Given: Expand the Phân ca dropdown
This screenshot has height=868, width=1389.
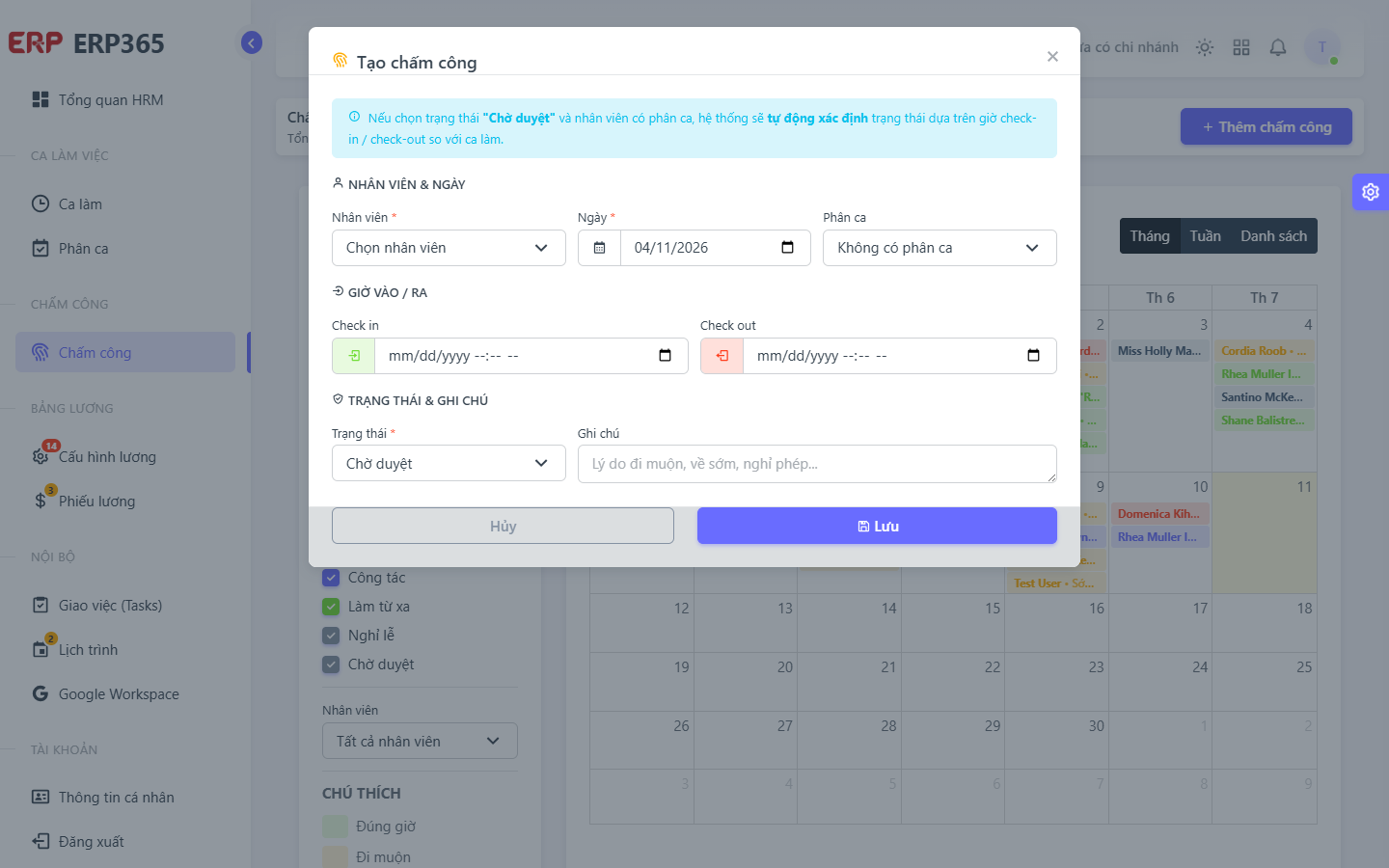Looking at the screenshot, I should 940,248.
